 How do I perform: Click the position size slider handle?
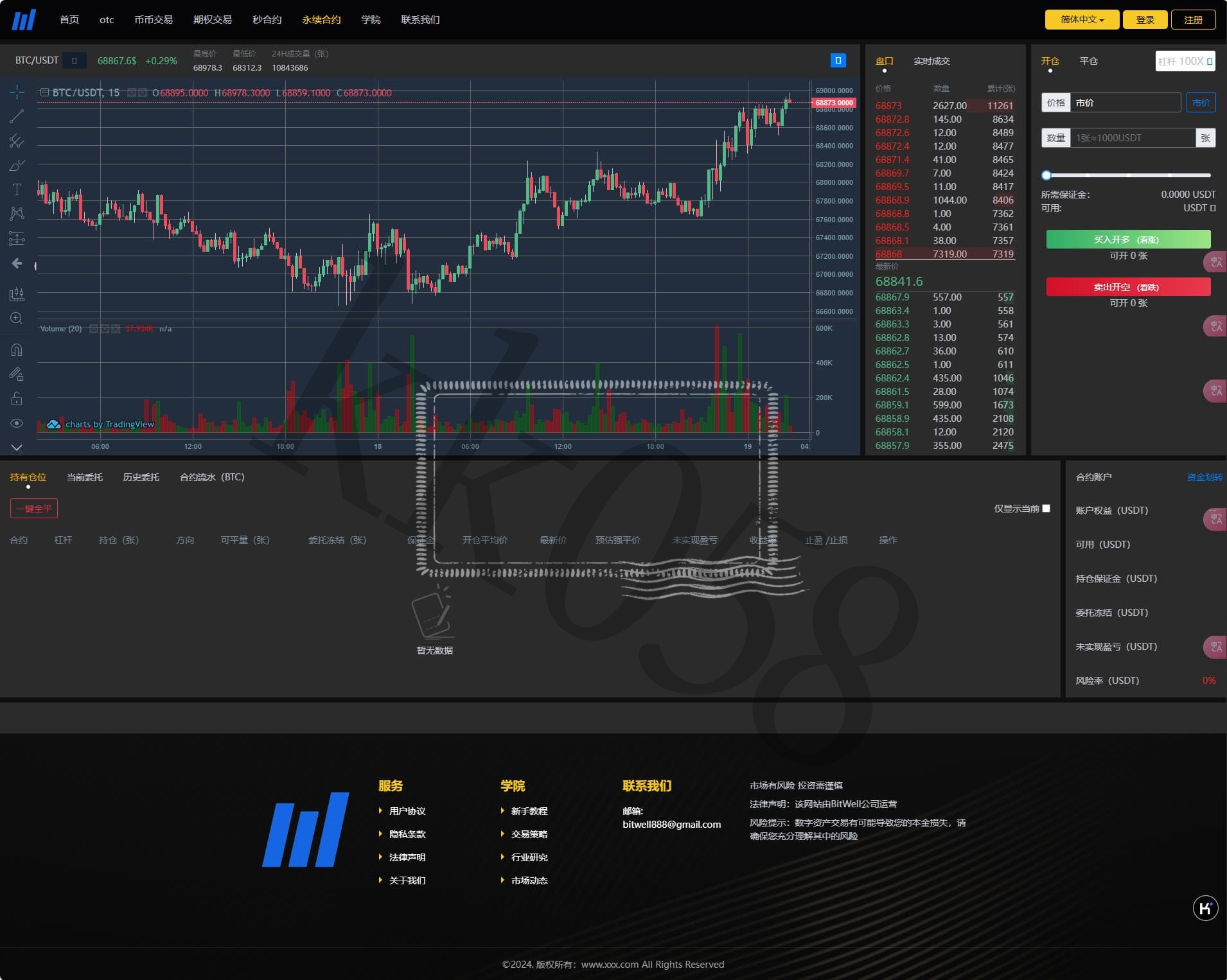tap(1046, 175)
